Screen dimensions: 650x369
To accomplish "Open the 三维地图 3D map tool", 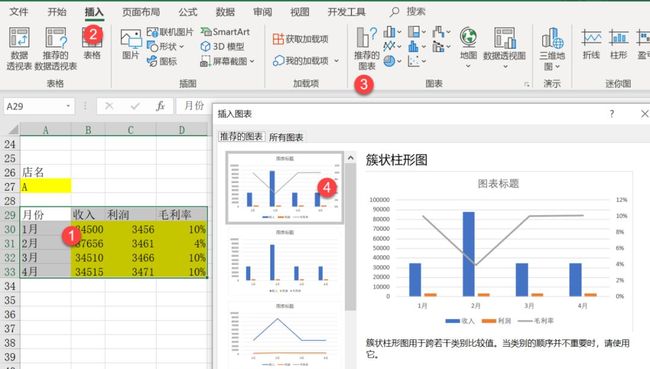I will pos(552,49).
